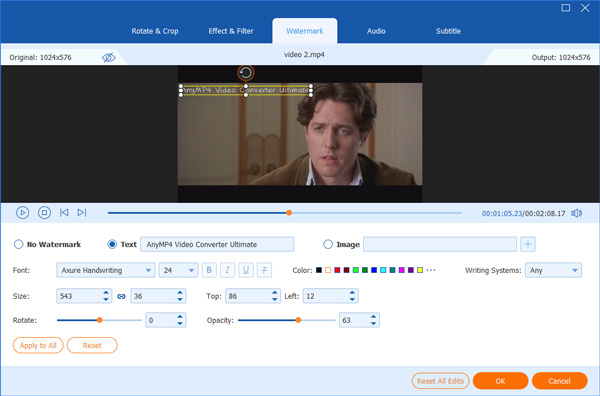Open the Subtitle tab

[x=448, y=31]
